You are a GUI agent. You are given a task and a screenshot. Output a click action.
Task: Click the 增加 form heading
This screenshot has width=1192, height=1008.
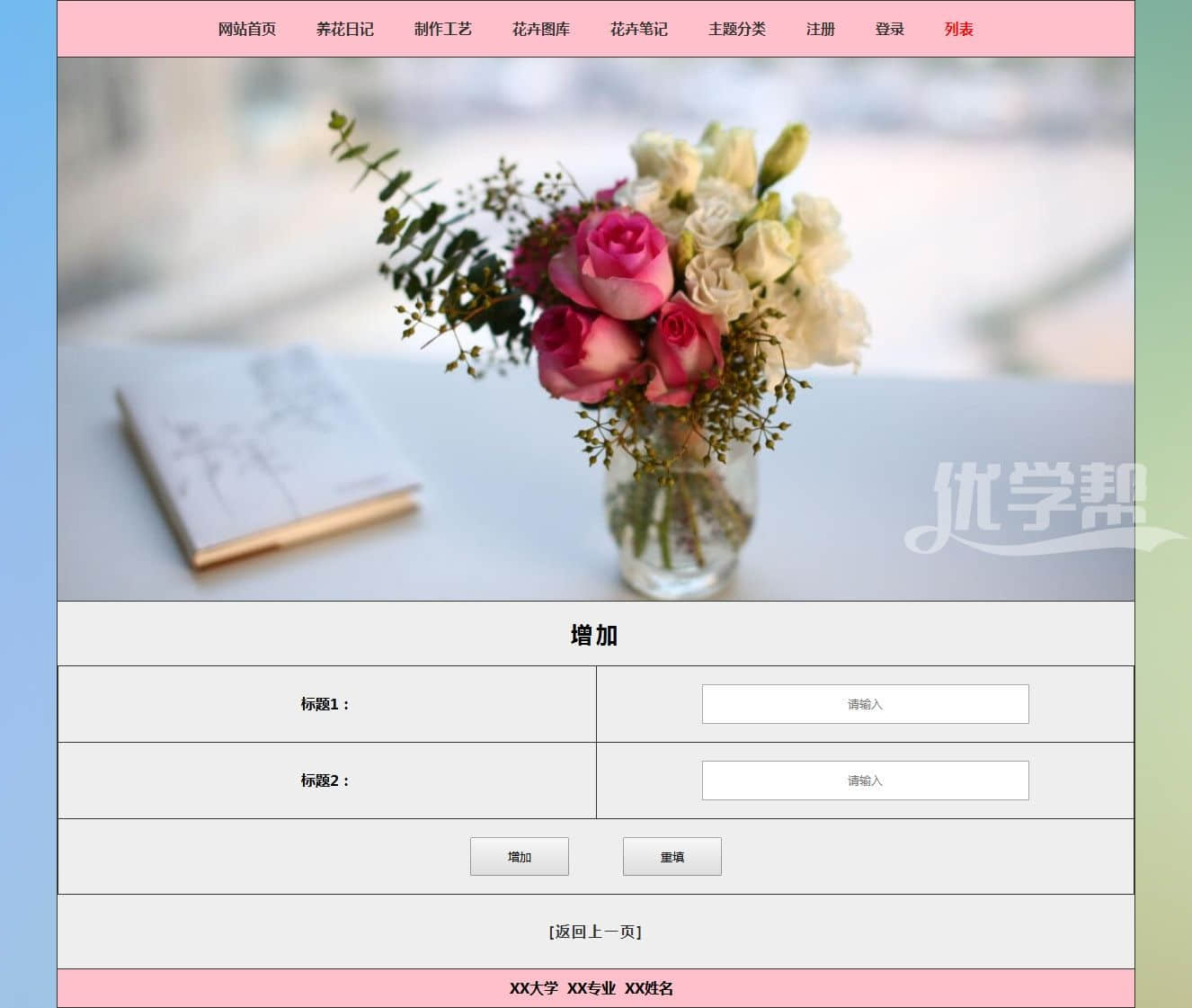tap(594, 635)
